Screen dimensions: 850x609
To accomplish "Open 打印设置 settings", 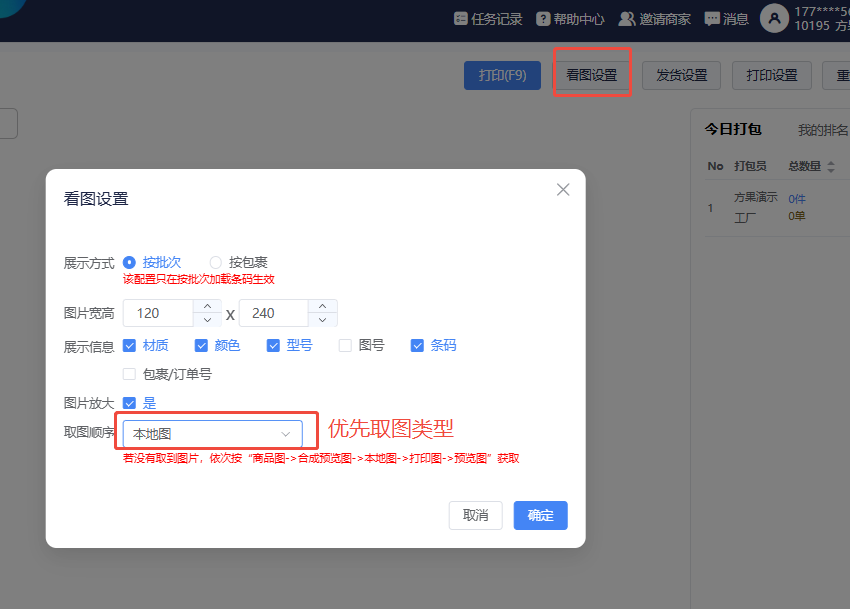I will click(771, 75).
